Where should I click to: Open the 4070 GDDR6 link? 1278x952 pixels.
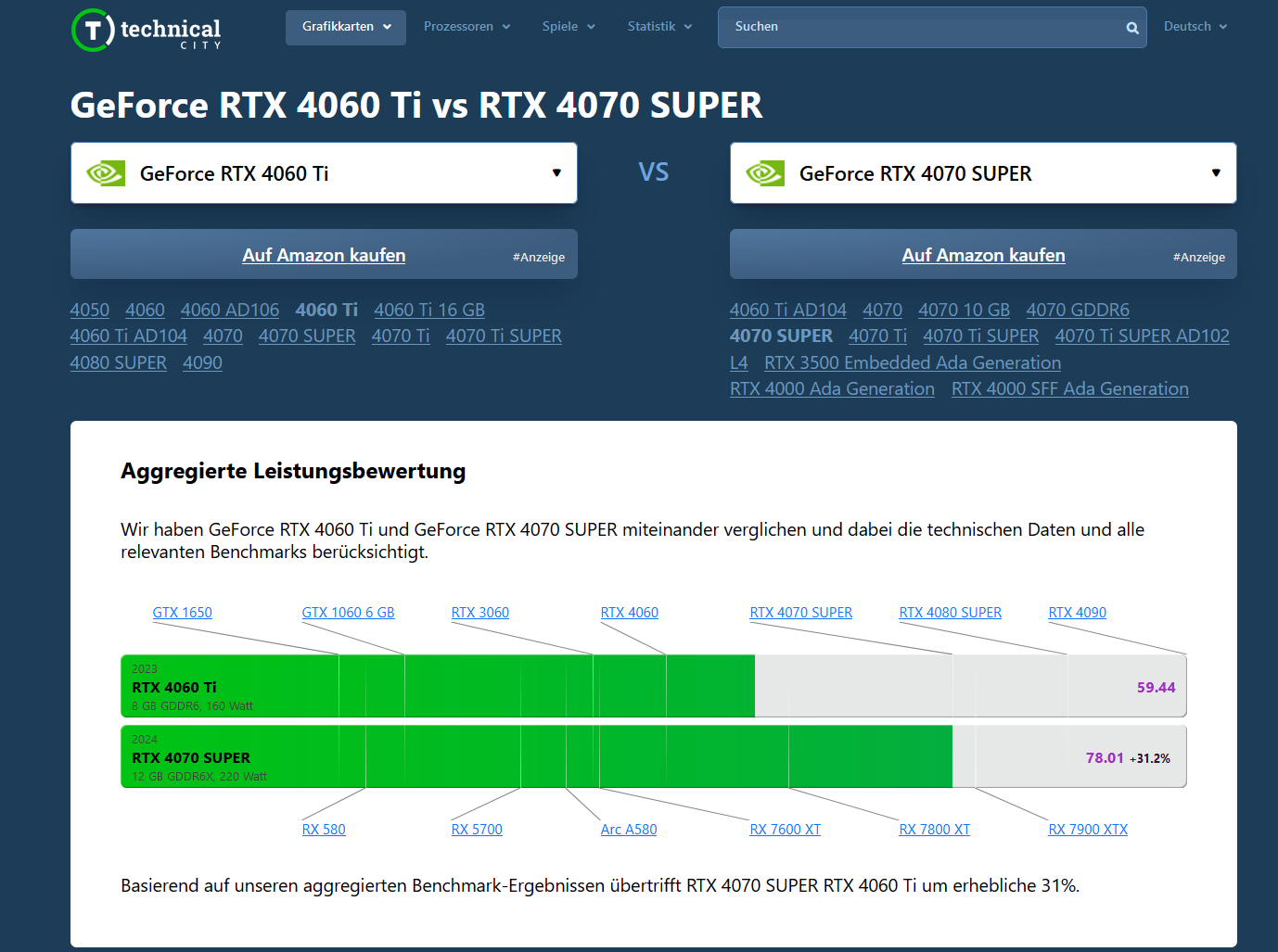pos(1078,310)
